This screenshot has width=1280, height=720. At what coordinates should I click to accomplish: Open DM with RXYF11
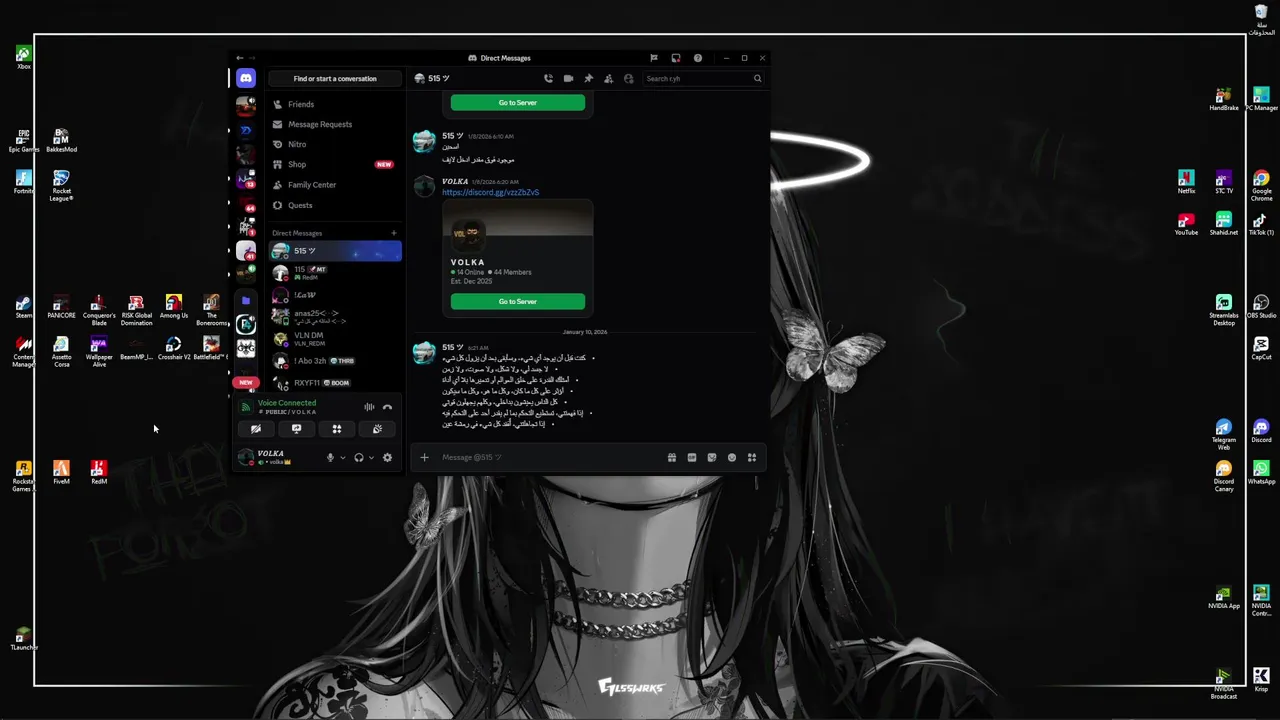(335, 383)
